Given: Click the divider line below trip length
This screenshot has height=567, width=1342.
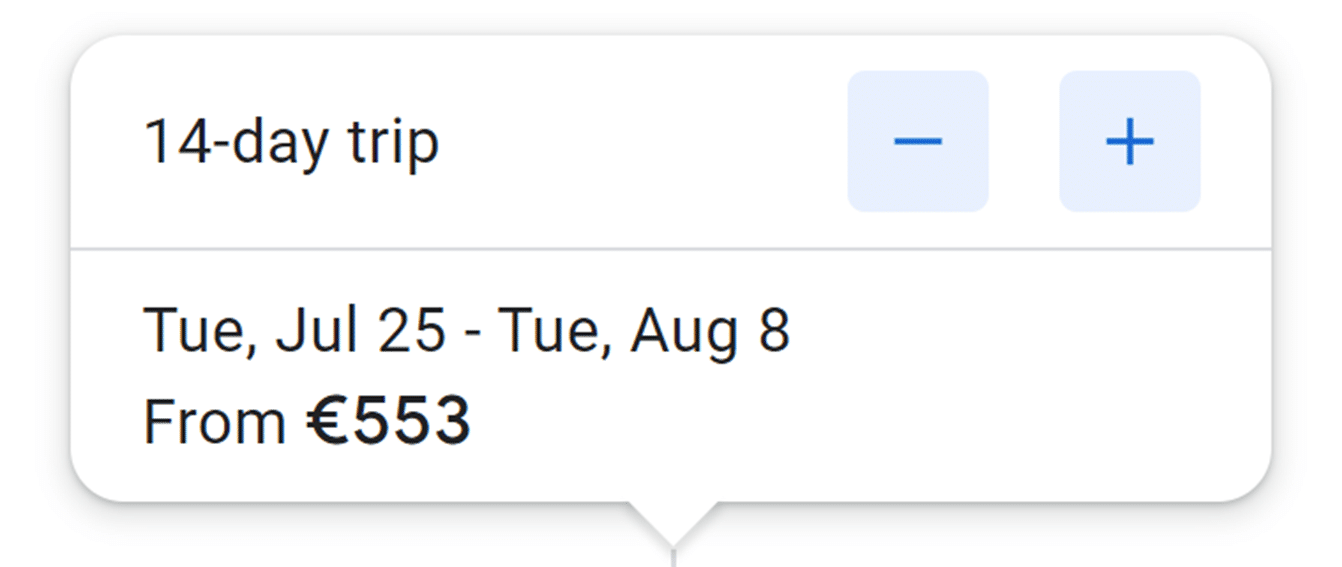Looking at the screenshot, I should click(670, 248).
